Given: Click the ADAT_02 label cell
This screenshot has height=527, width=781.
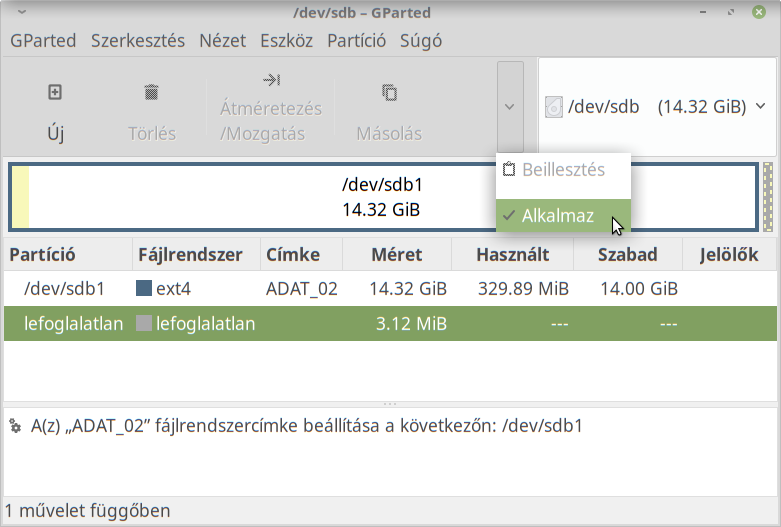Looking at the screenshot, I should [x=301, y=288].
